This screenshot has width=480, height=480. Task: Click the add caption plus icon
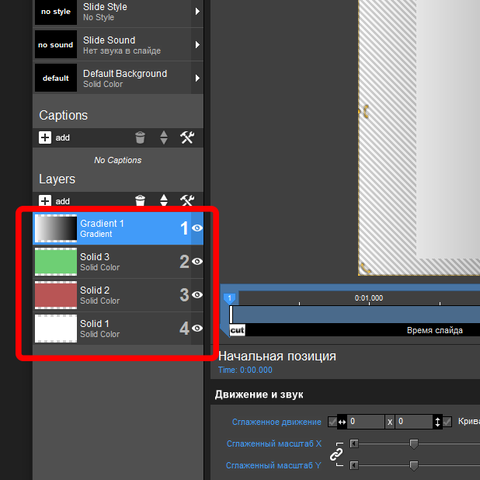click(45, 138)
